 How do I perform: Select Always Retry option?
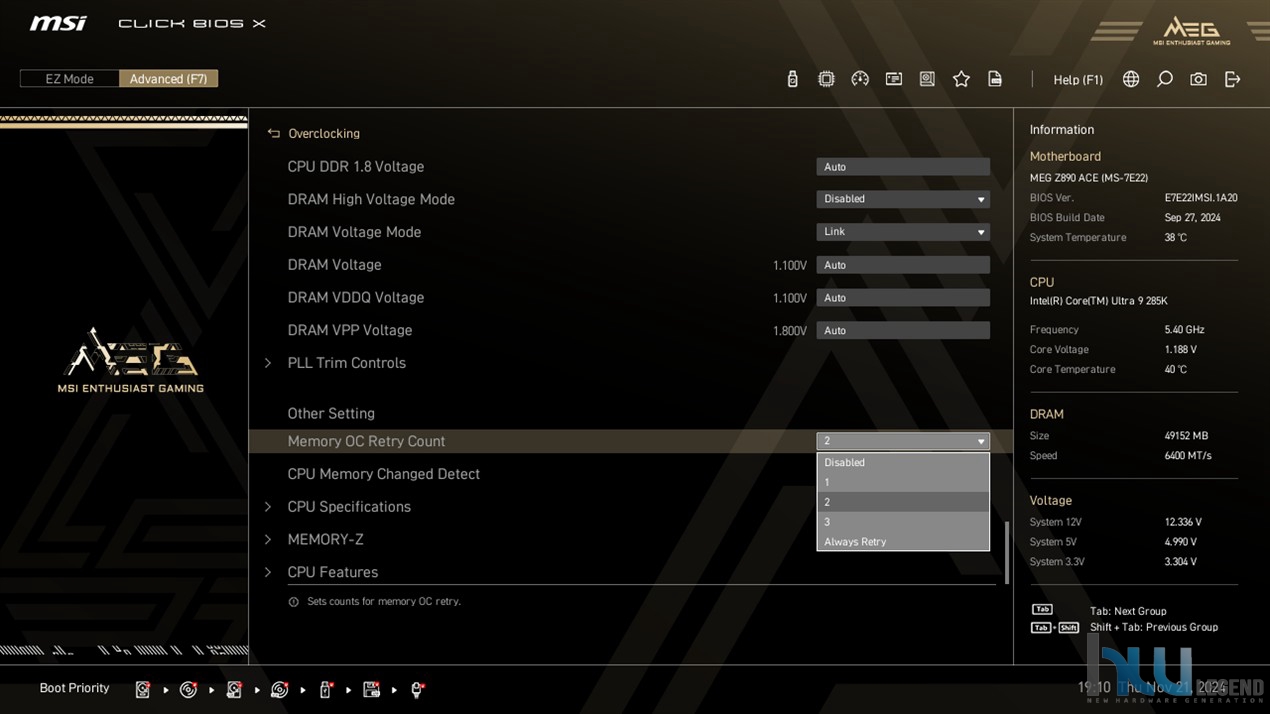[902, 542]
